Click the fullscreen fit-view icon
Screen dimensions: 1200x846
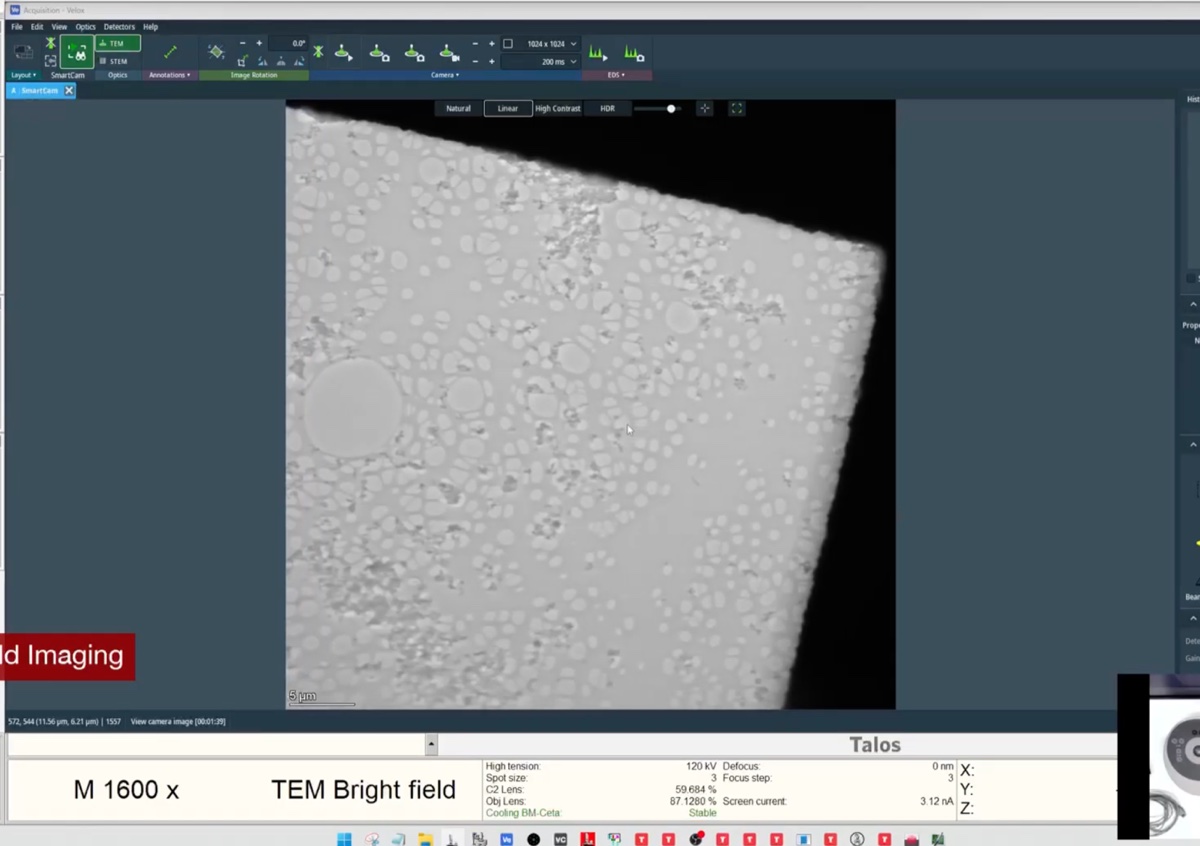[737, 108]
